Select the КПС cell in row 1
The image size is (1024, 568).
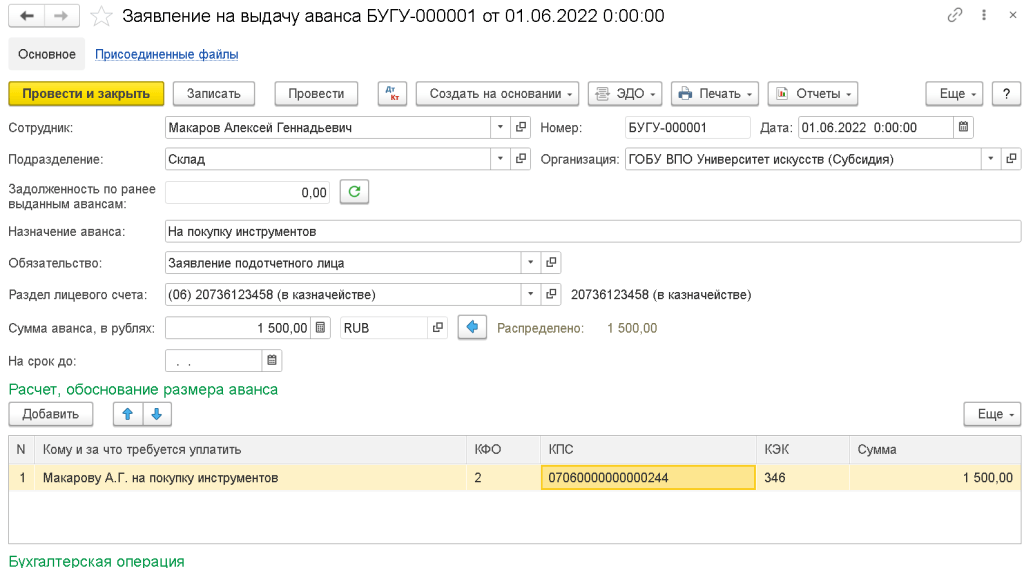(648, 478)
